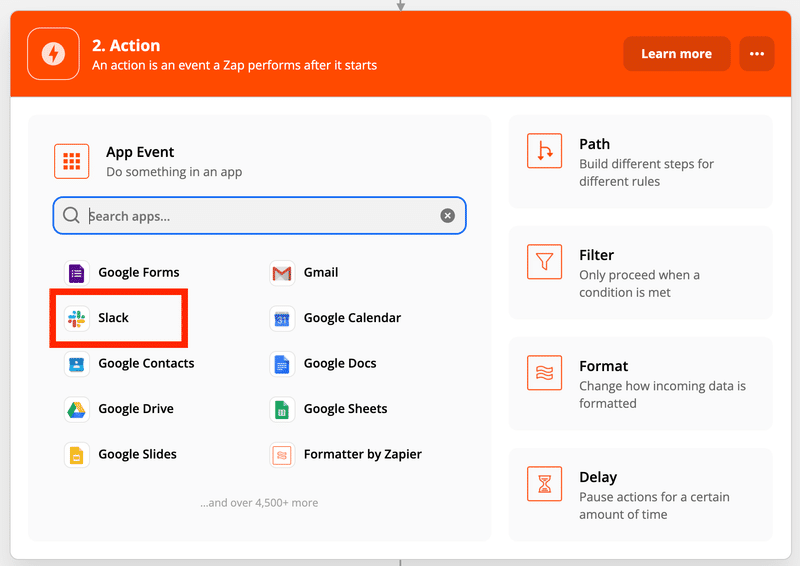This screenshot has height=566, width=800.
Task: Click the Delay title text
Action: pyautogui.click(x=598, y=477)
